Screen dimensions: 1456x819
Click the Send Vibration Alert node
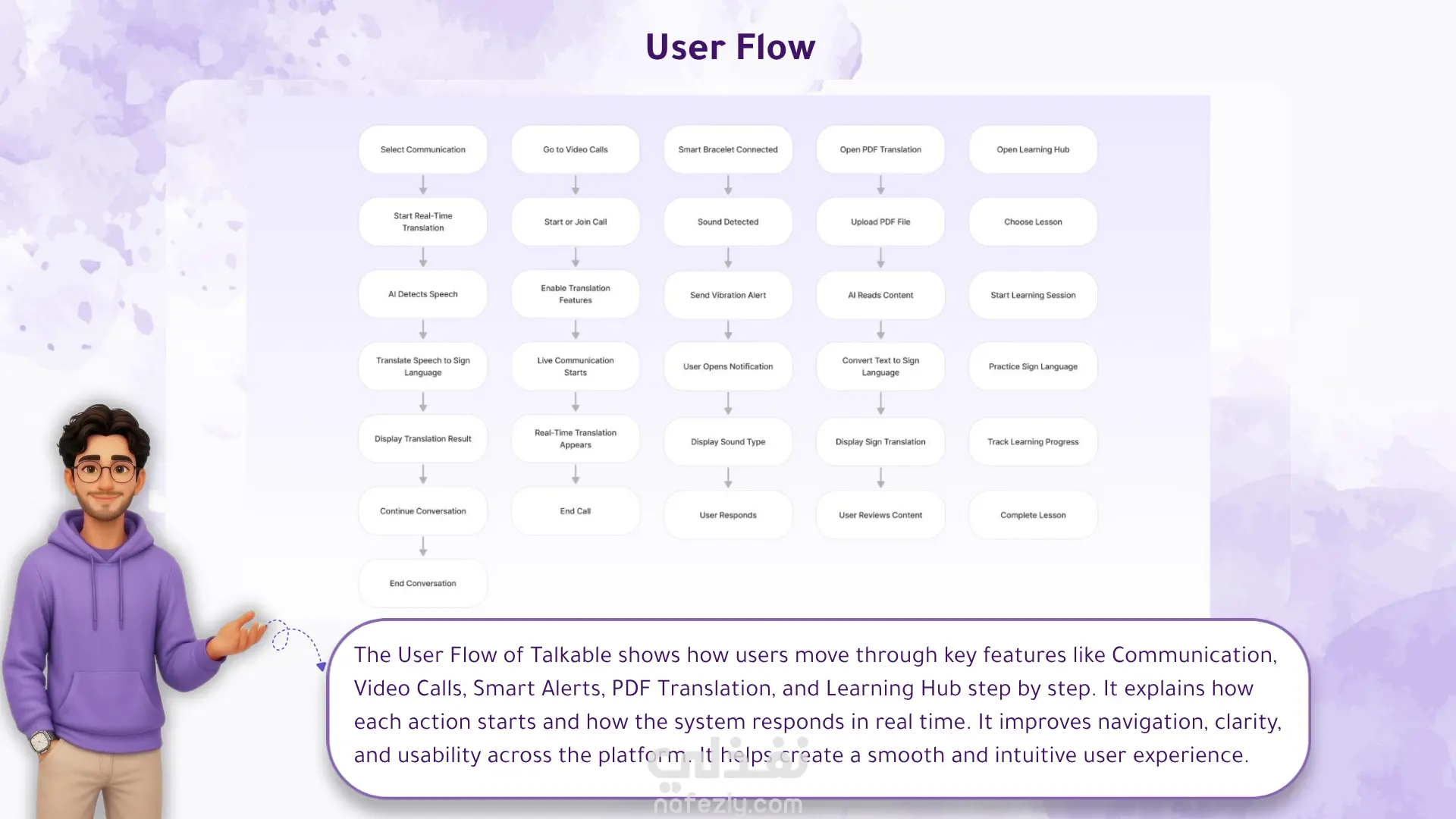[728, 295]
